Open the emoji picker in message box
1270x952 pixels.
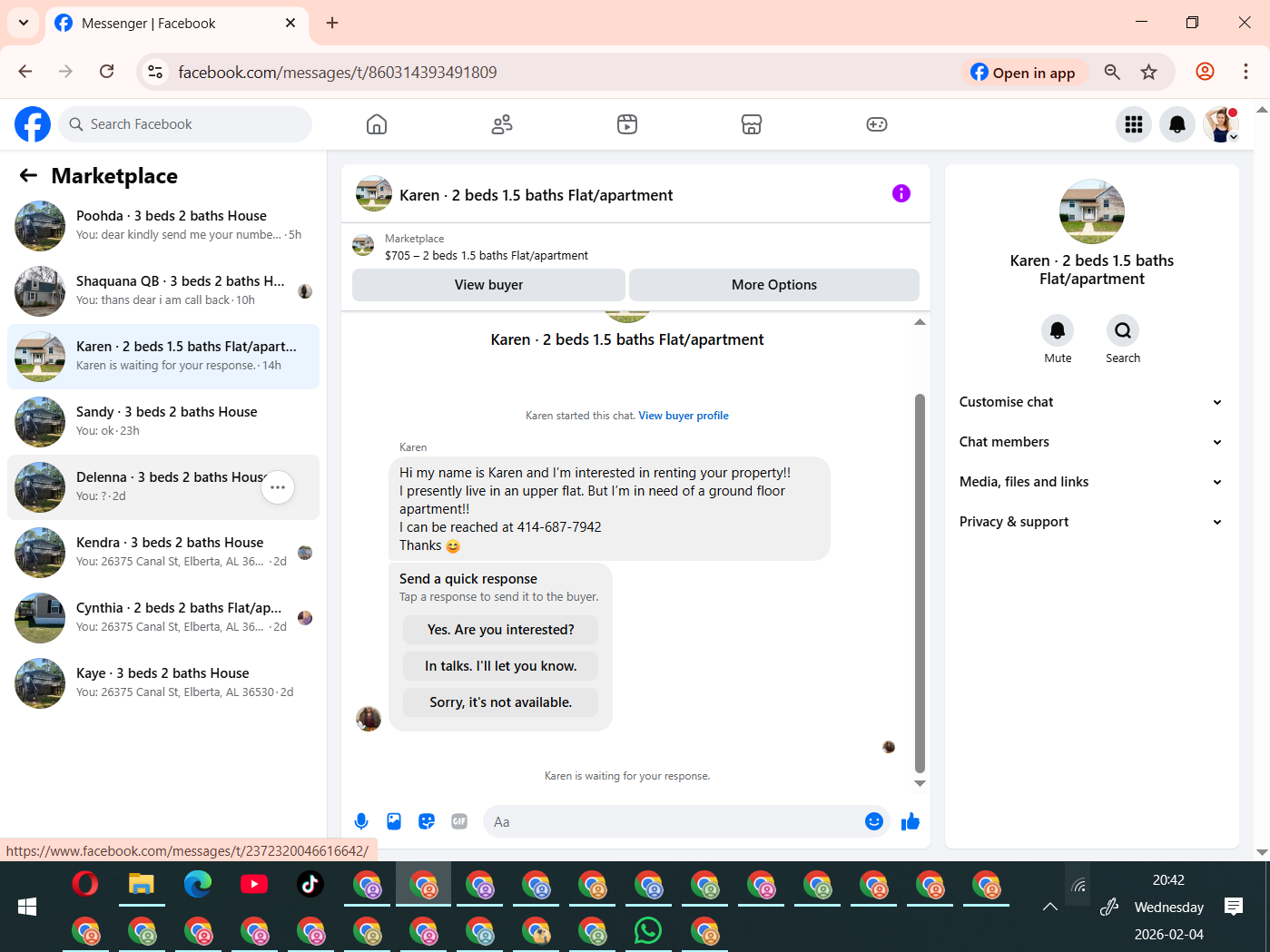pos(874,821)
